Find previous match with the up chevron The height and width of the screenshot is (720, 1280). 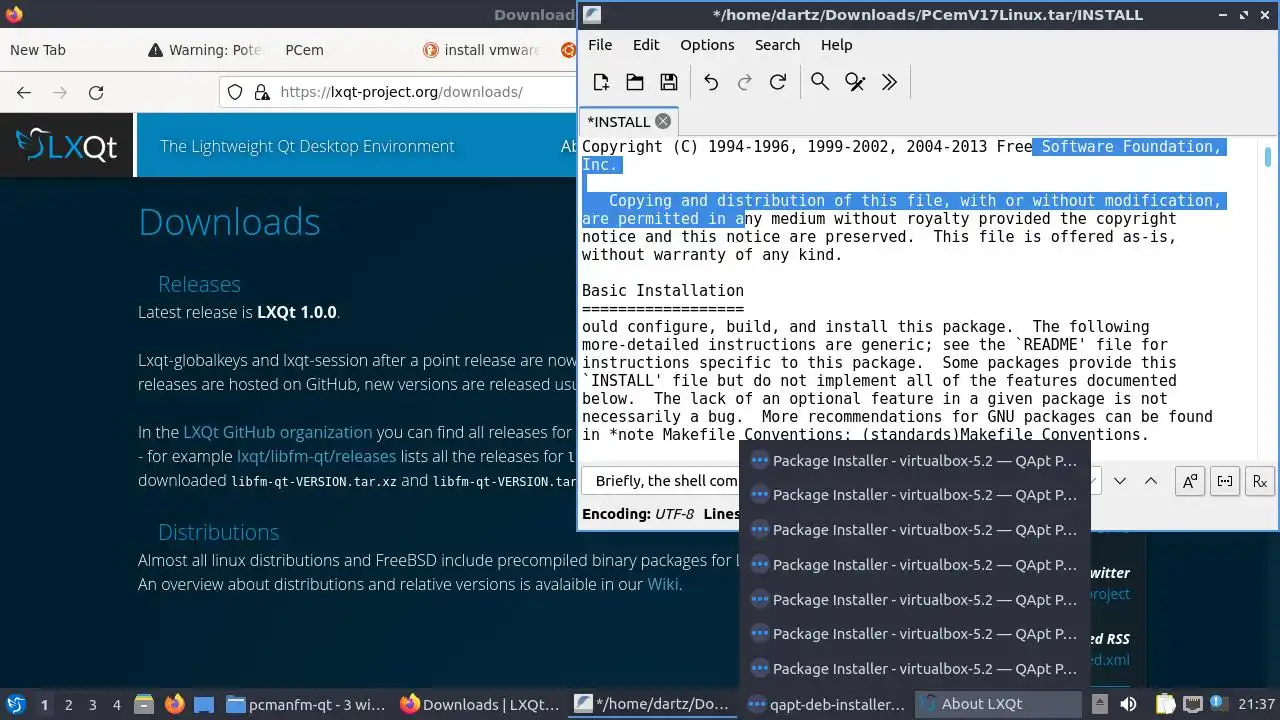(1151, 481)
